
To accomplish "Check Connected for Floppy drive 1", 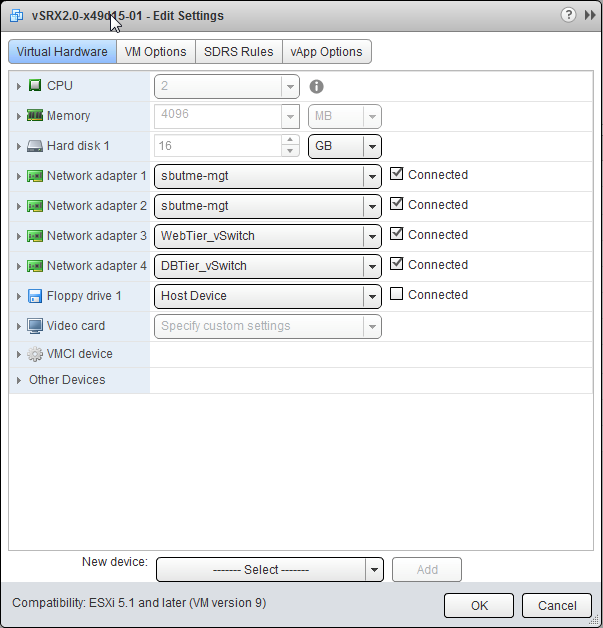I will coord(396,294).
